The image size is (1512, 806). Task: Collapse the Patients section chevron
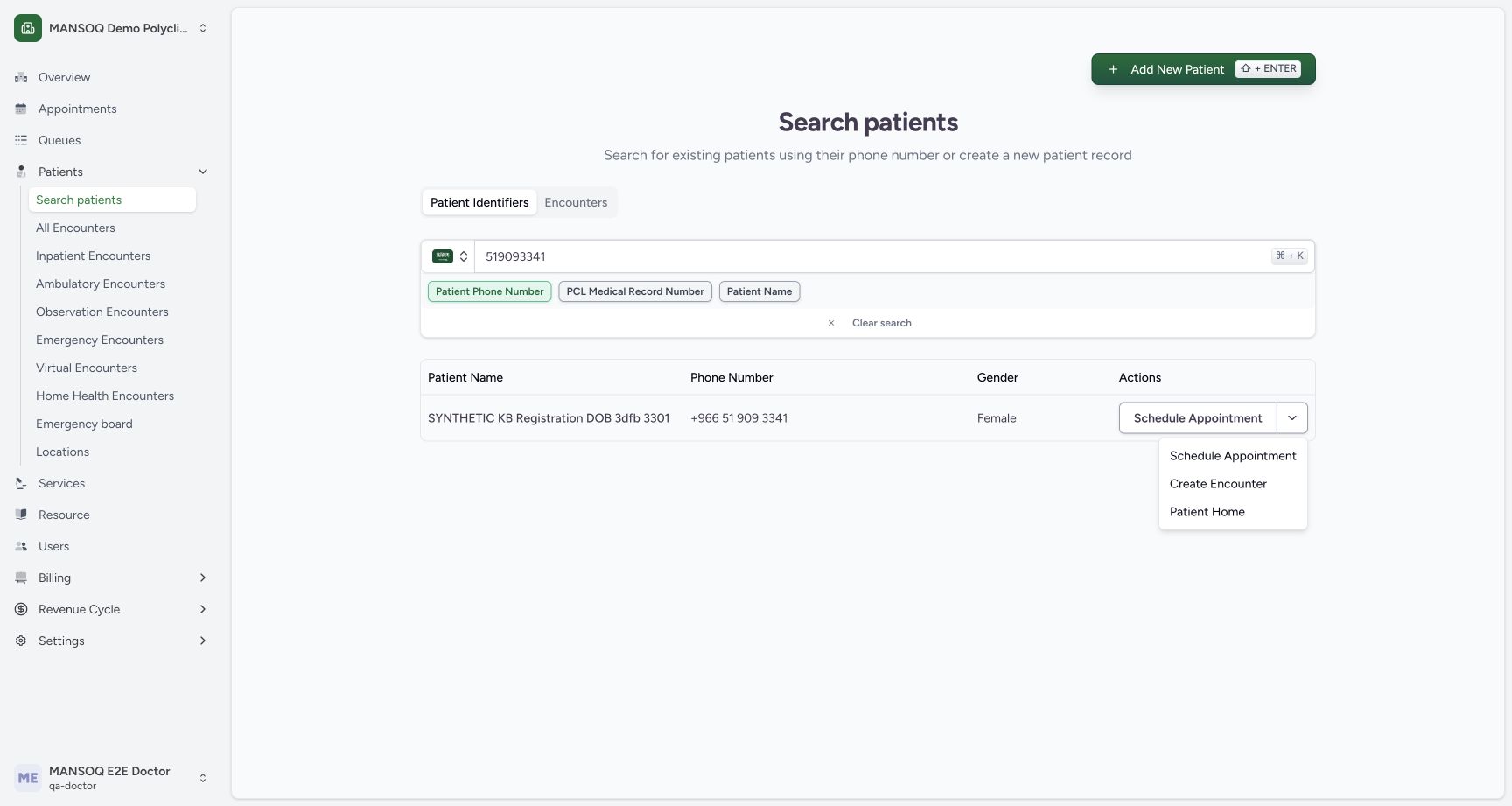click(x=203, y=172)
